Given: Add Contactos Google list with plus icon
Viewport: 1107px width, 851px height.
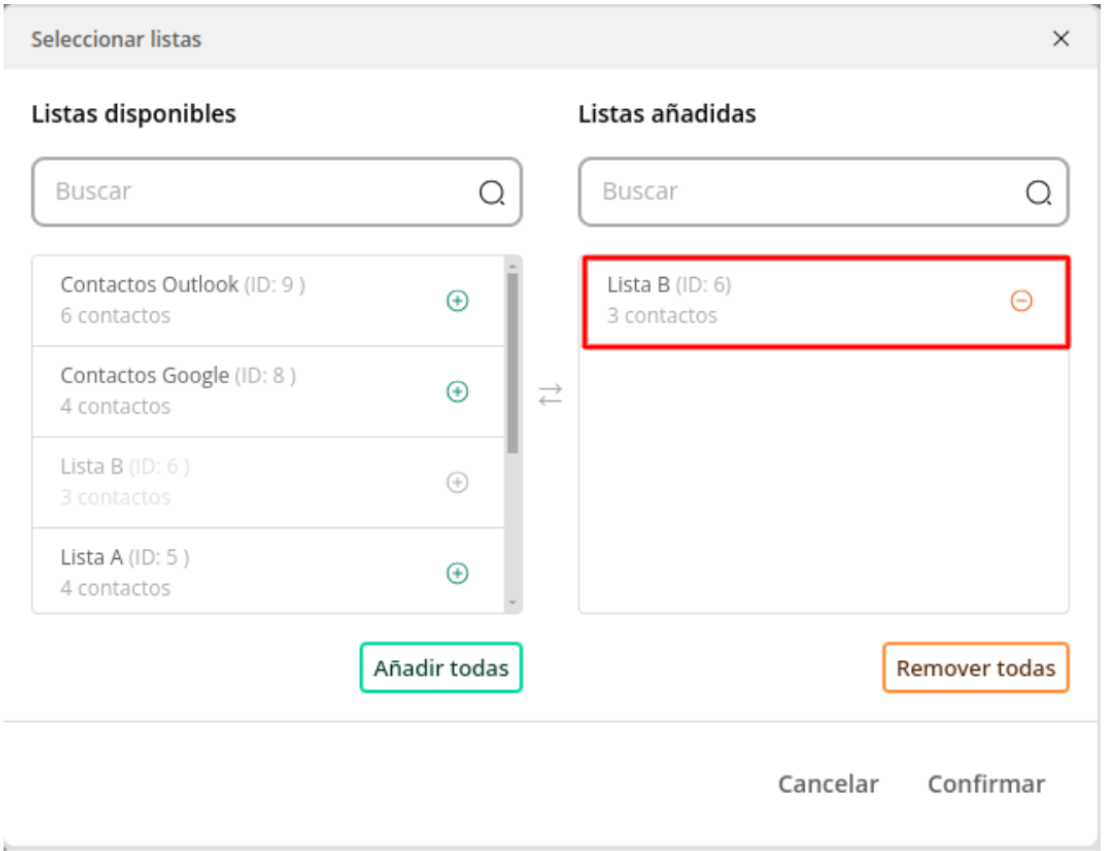Looking at the screenshot, I should coord(457,391).
